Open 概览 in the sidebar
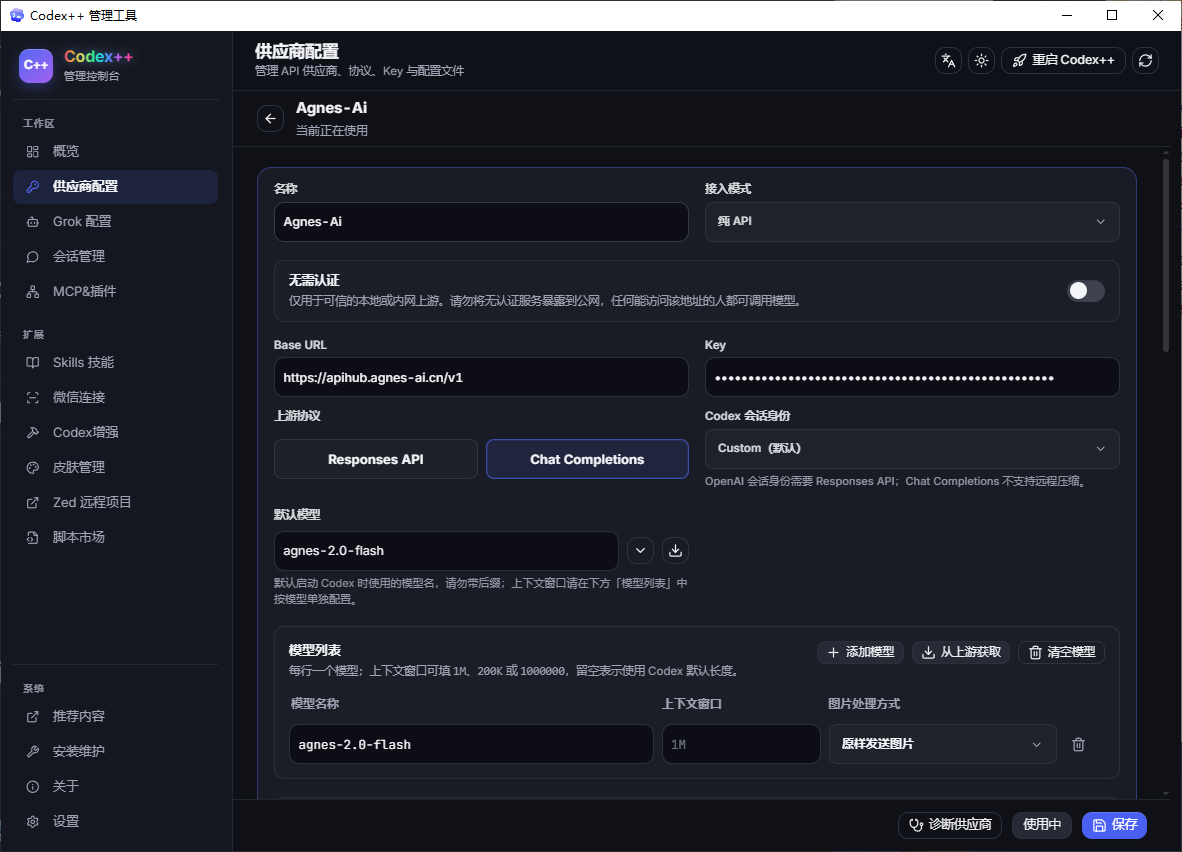This screenshot has width=1182, height=852. pyautogui.click(x=115, y=152)
